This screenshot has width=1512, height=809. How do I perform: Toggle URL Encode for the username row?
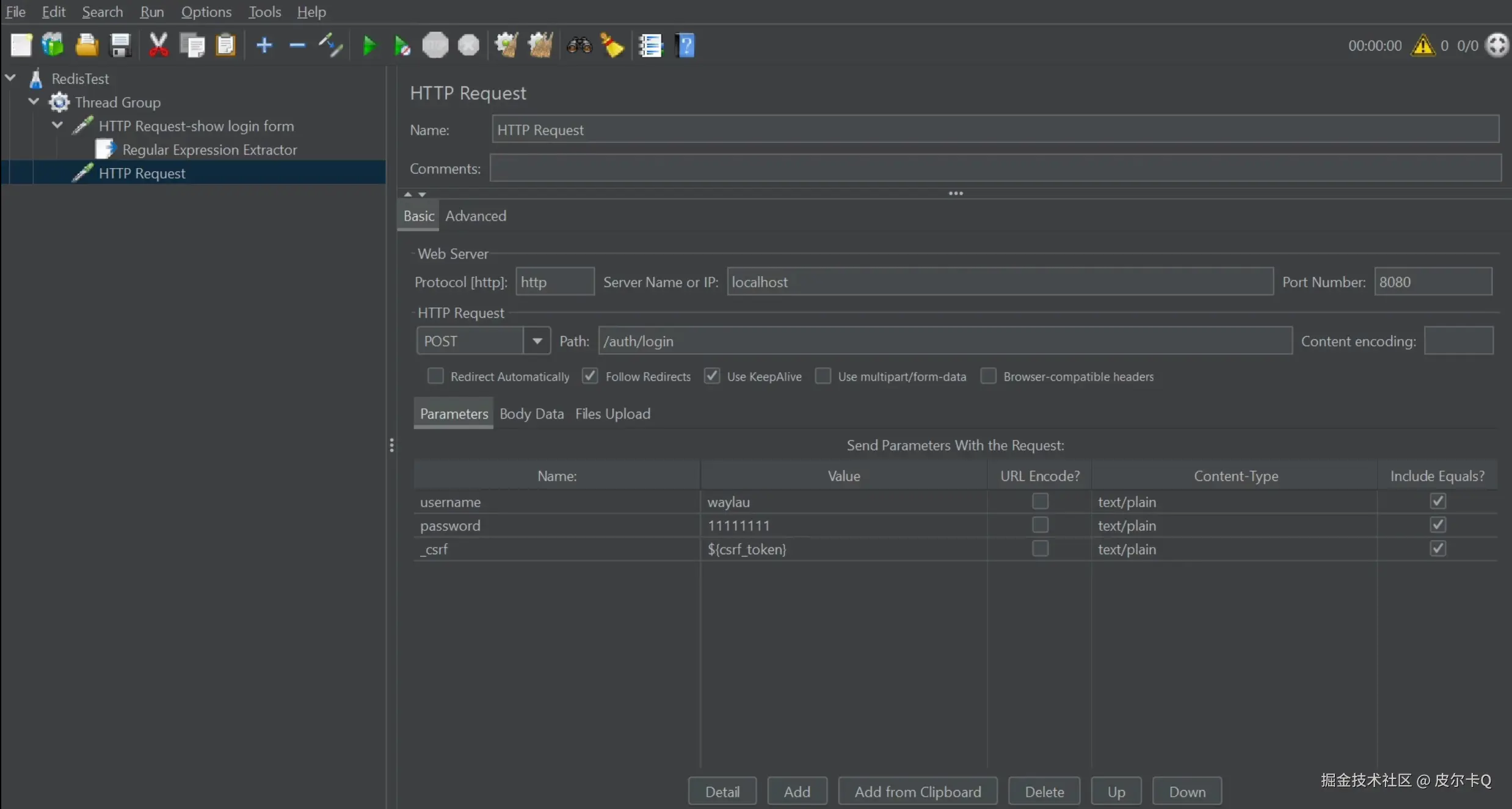[1040, 502]
